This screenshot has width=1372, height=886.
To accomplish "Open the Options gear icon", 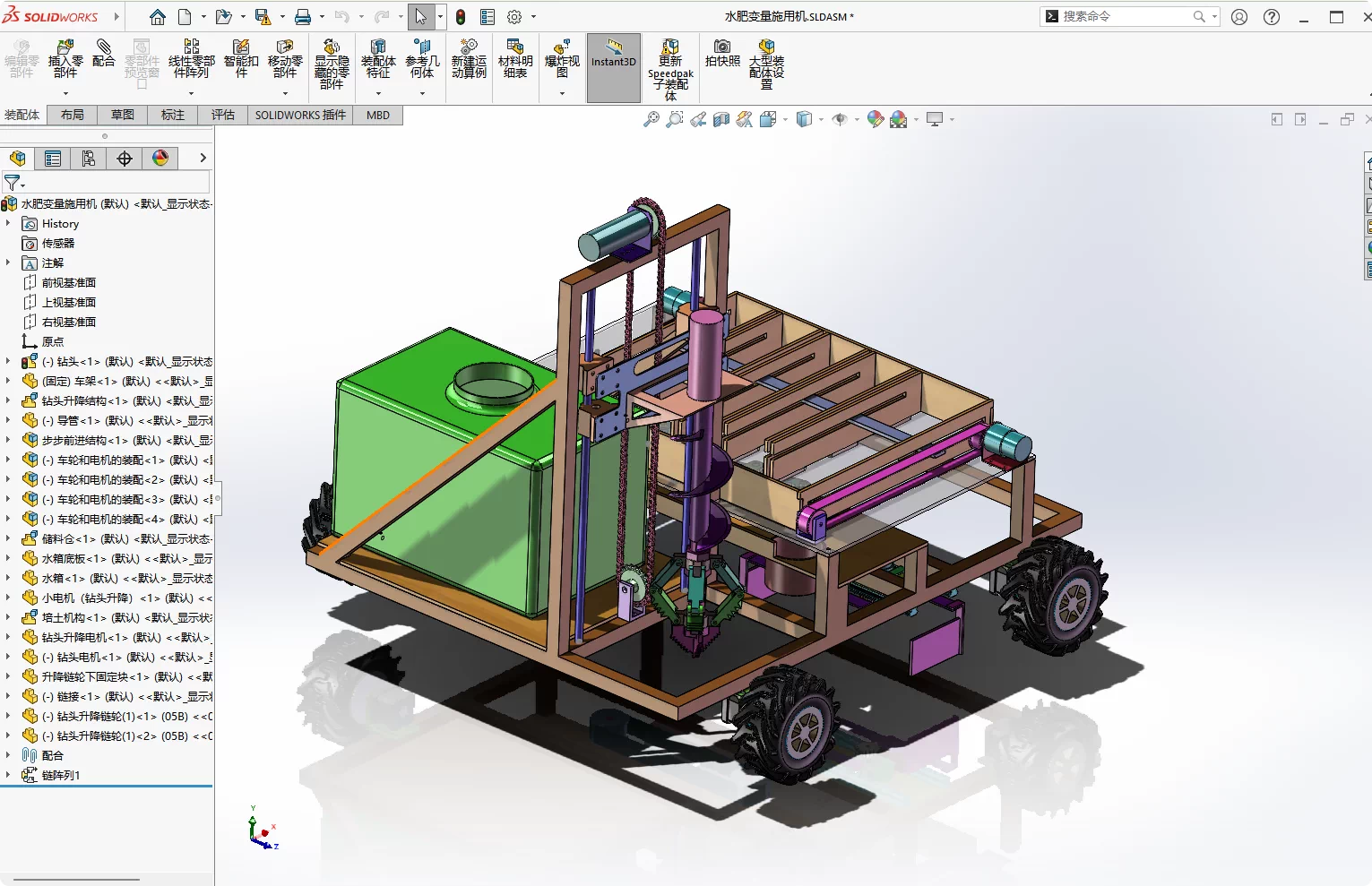I will [514, 17].
